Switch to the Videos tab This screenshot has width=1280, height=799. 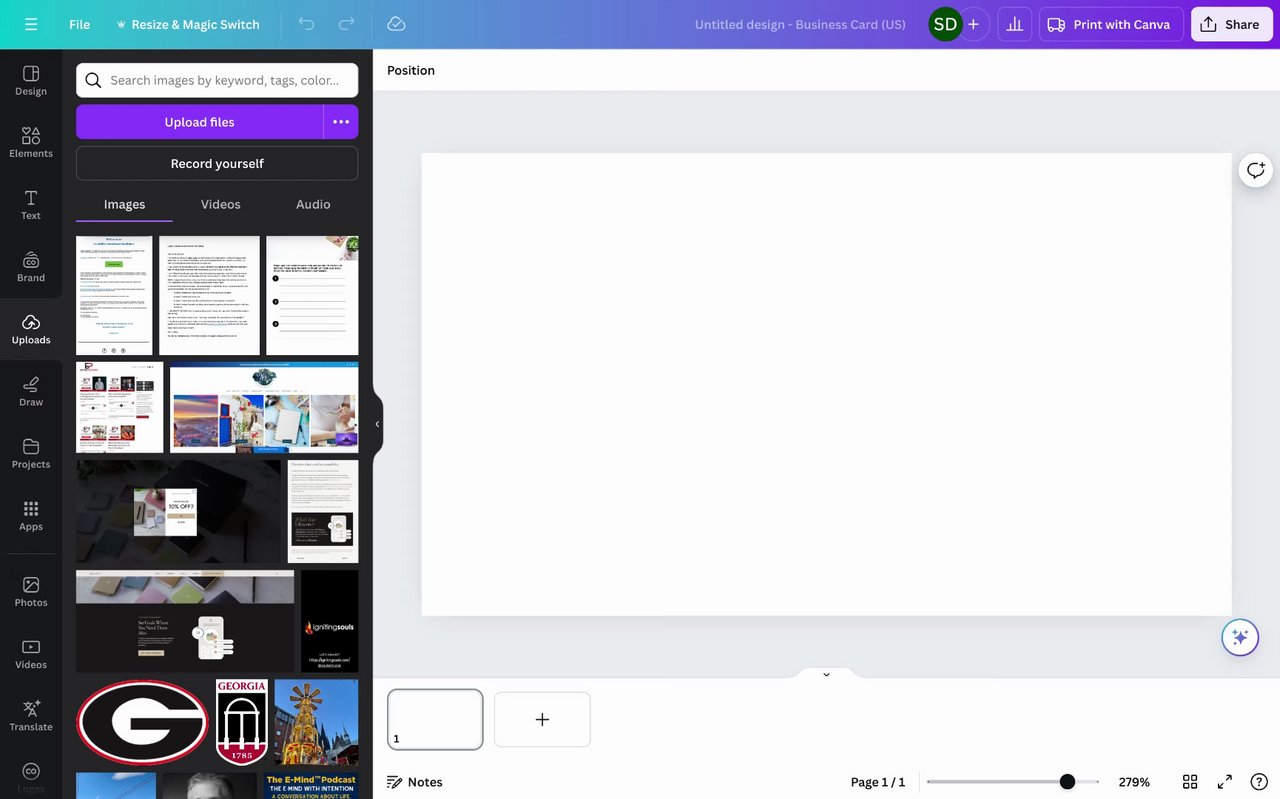pos(220,204)
